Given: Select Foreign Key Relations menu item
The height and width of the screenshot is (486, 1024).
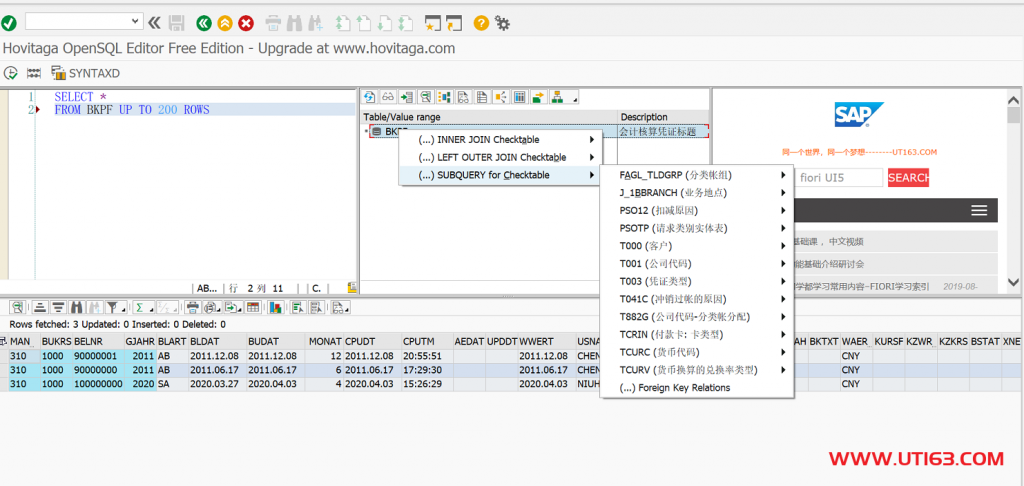Looking at the screenshot, I should click(x=697, y=387).
